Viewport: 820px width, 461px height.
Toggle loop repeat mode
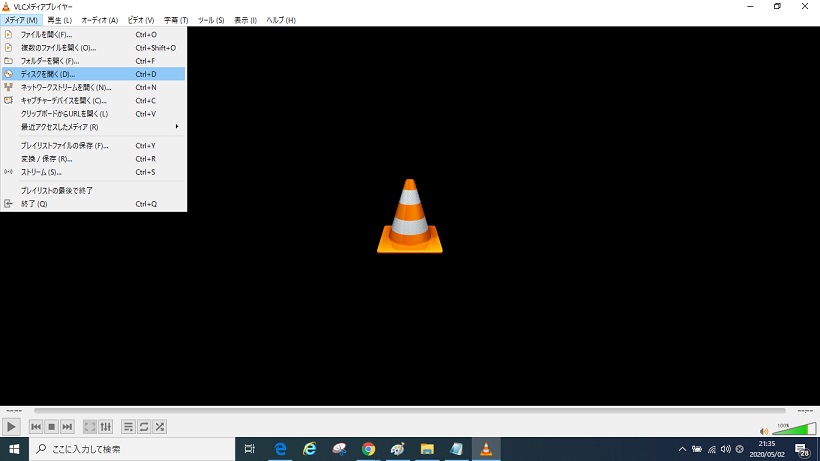tap(144, 427)
